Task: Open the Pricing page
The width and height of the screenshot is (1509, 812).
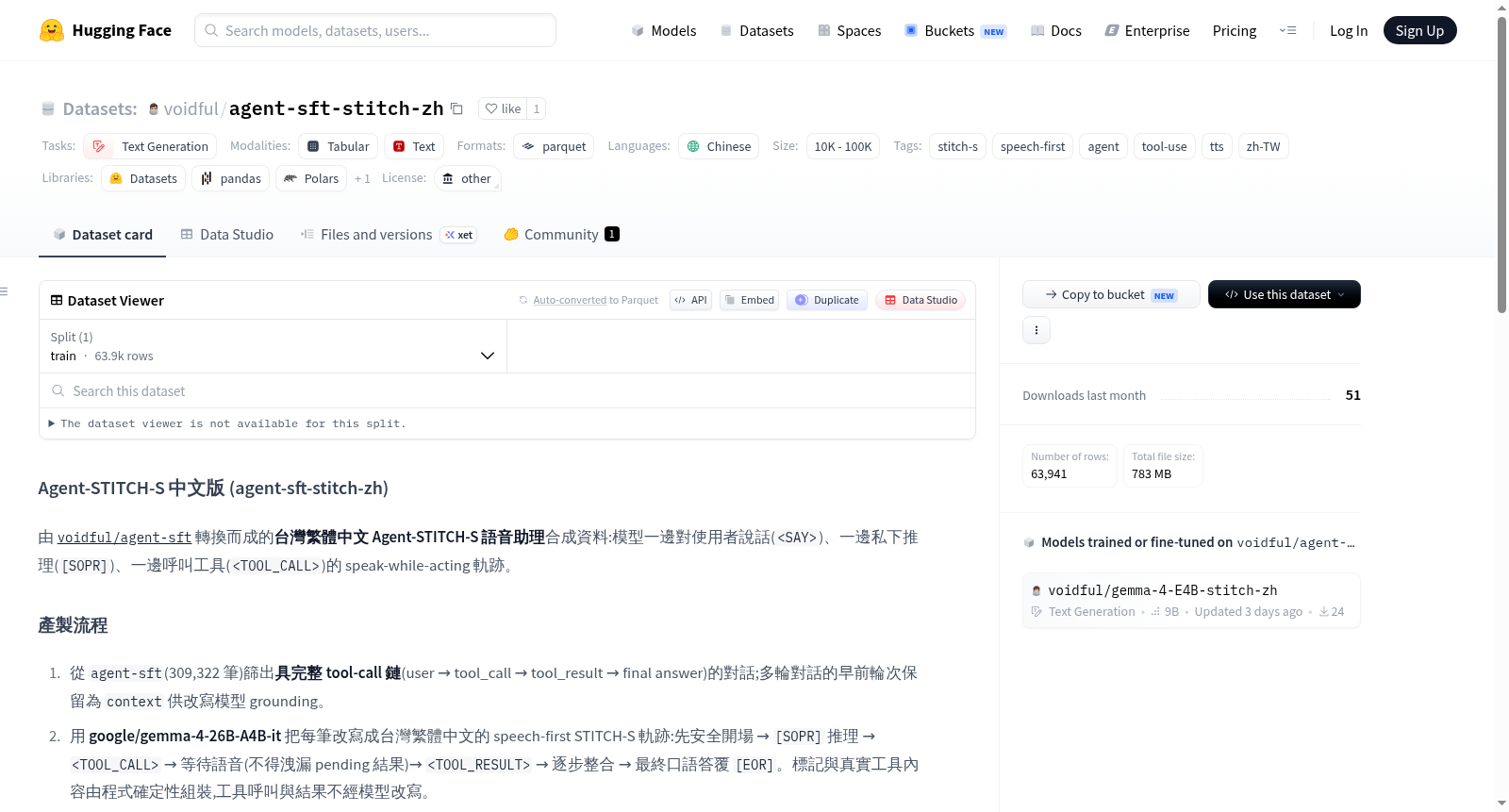Action: [x=1234, y=30]
